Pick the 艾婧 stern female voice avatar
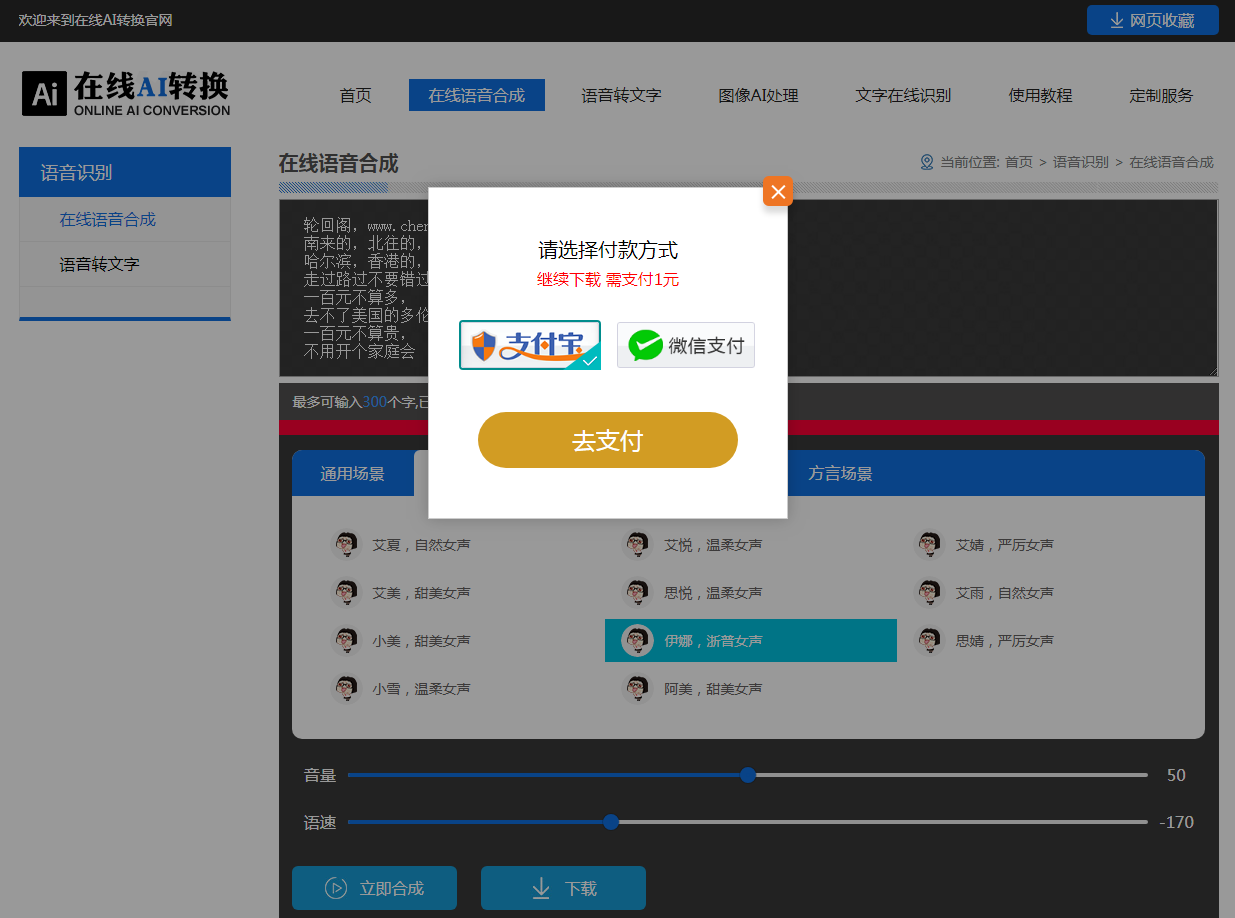Screen dimensions: 1235x918 click(929, 545)
